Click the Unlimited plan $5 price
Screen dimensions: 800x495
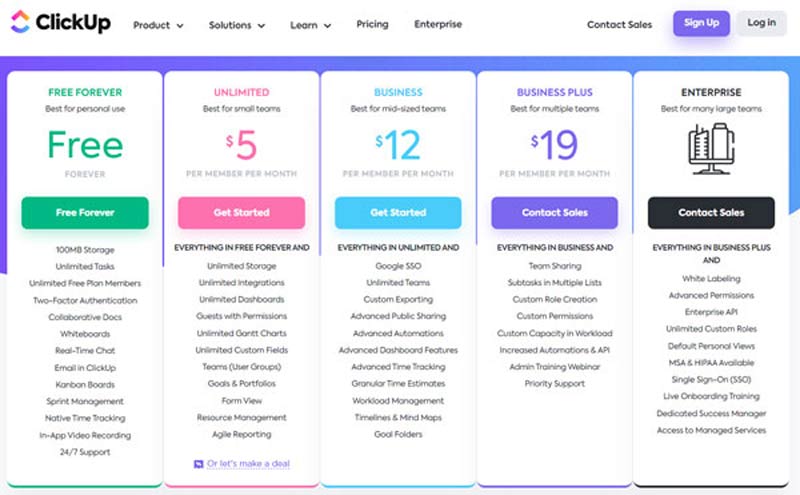pyautogui.click(x=241, y=145)
